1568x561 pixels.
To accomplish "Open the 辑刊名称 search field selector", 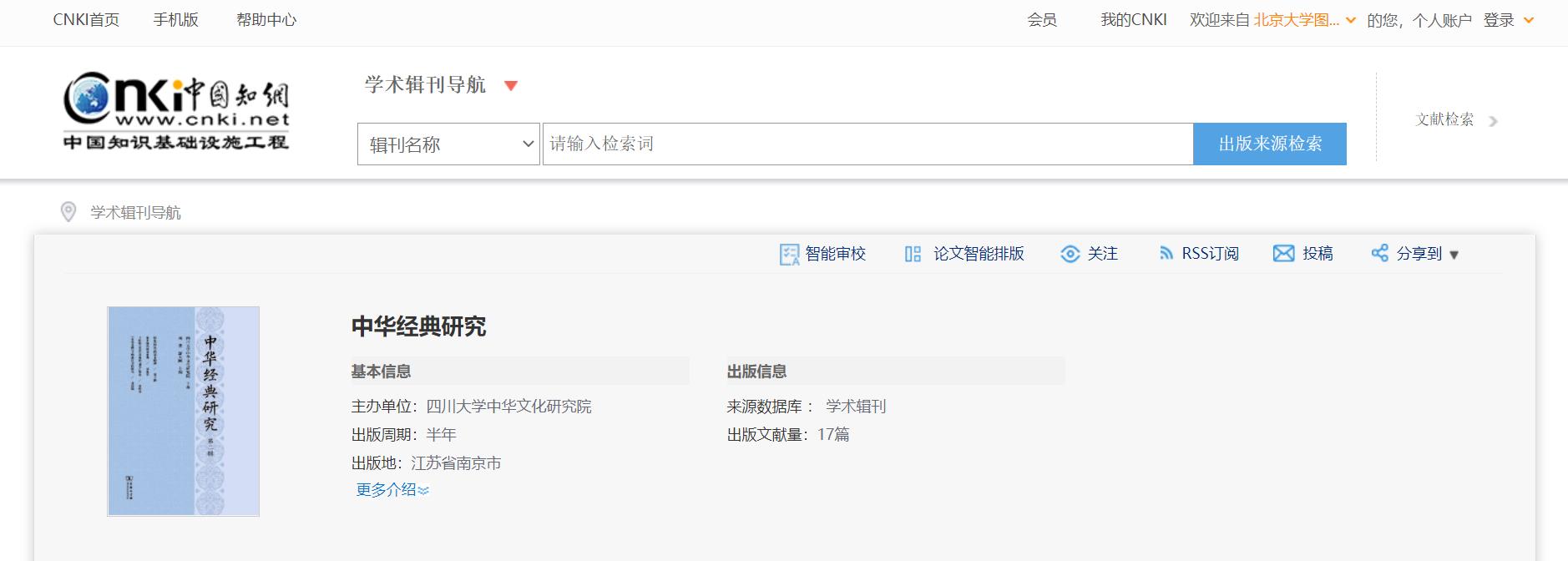I will tap(448, 144).
